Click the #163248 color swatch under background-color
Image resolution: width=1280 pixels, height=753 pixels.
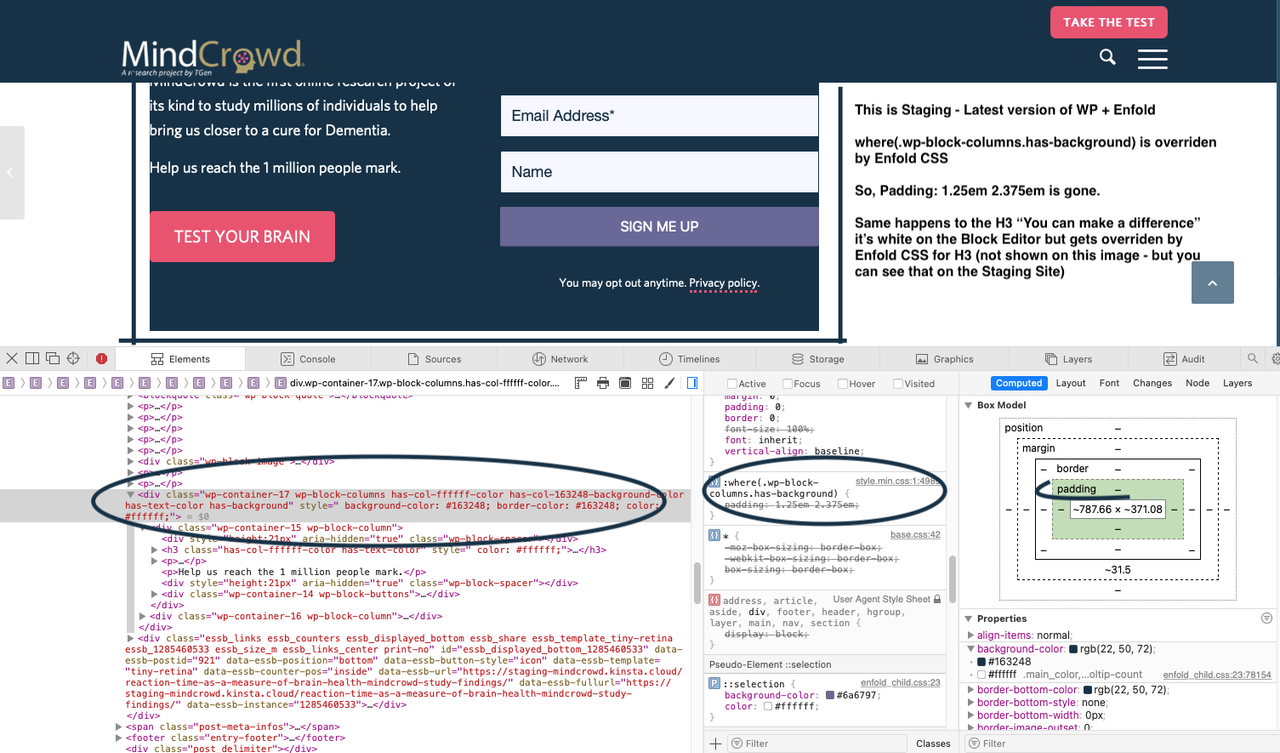(x=982, y=662)
